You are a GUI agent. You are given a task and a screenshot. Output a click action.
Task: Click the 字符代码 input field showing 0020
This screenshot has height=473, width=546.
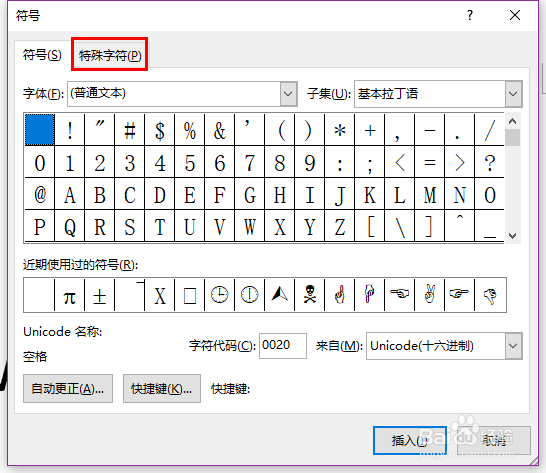coord(283,346)
